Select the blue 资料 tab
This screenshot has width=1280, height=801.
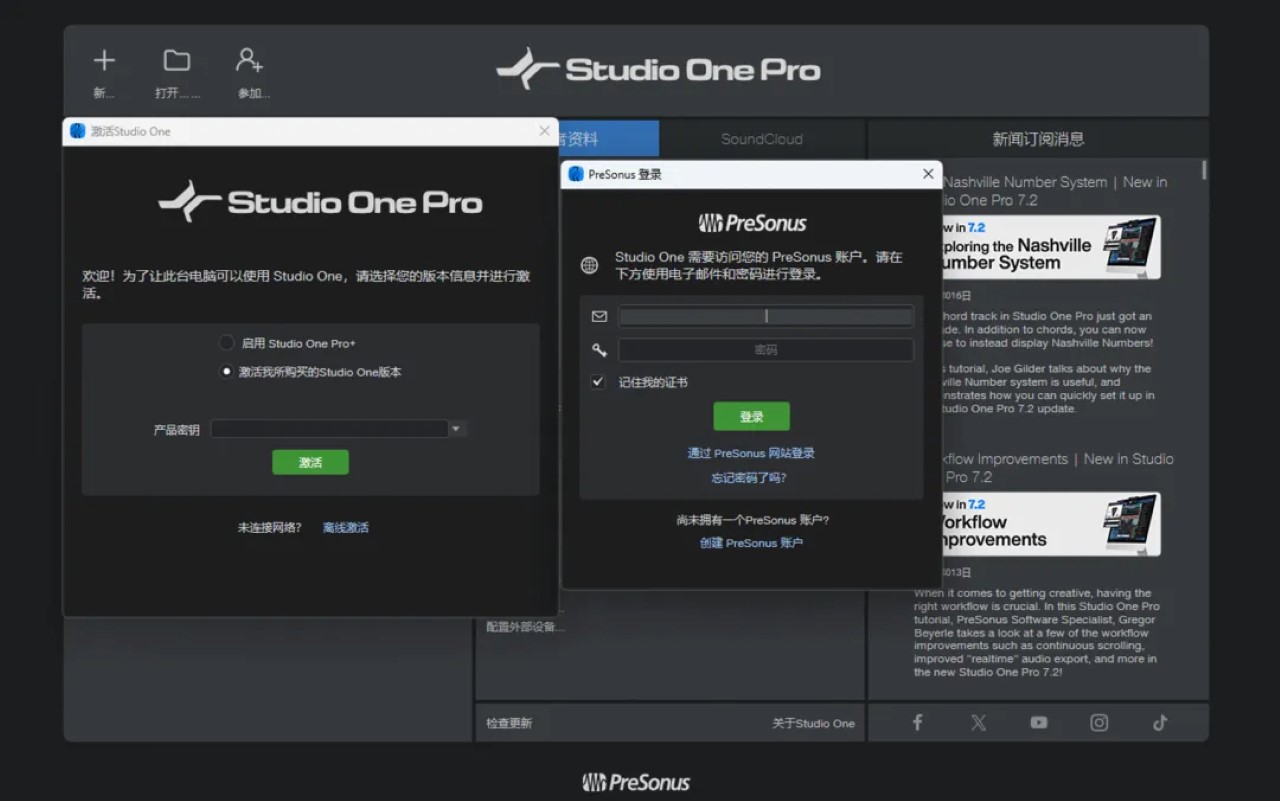click(x=609, y=139)
